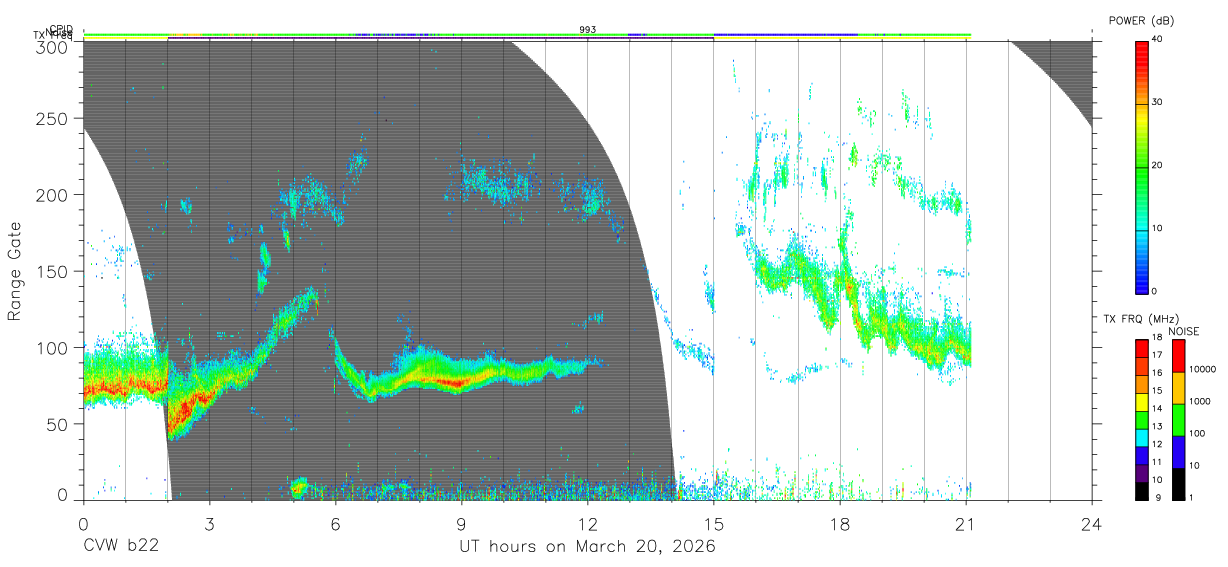Click the small echo patch at range gate 0 near 5 UT
This screenshot has height=567, width=1228.
pyautogui.click(x=299, y=488)
